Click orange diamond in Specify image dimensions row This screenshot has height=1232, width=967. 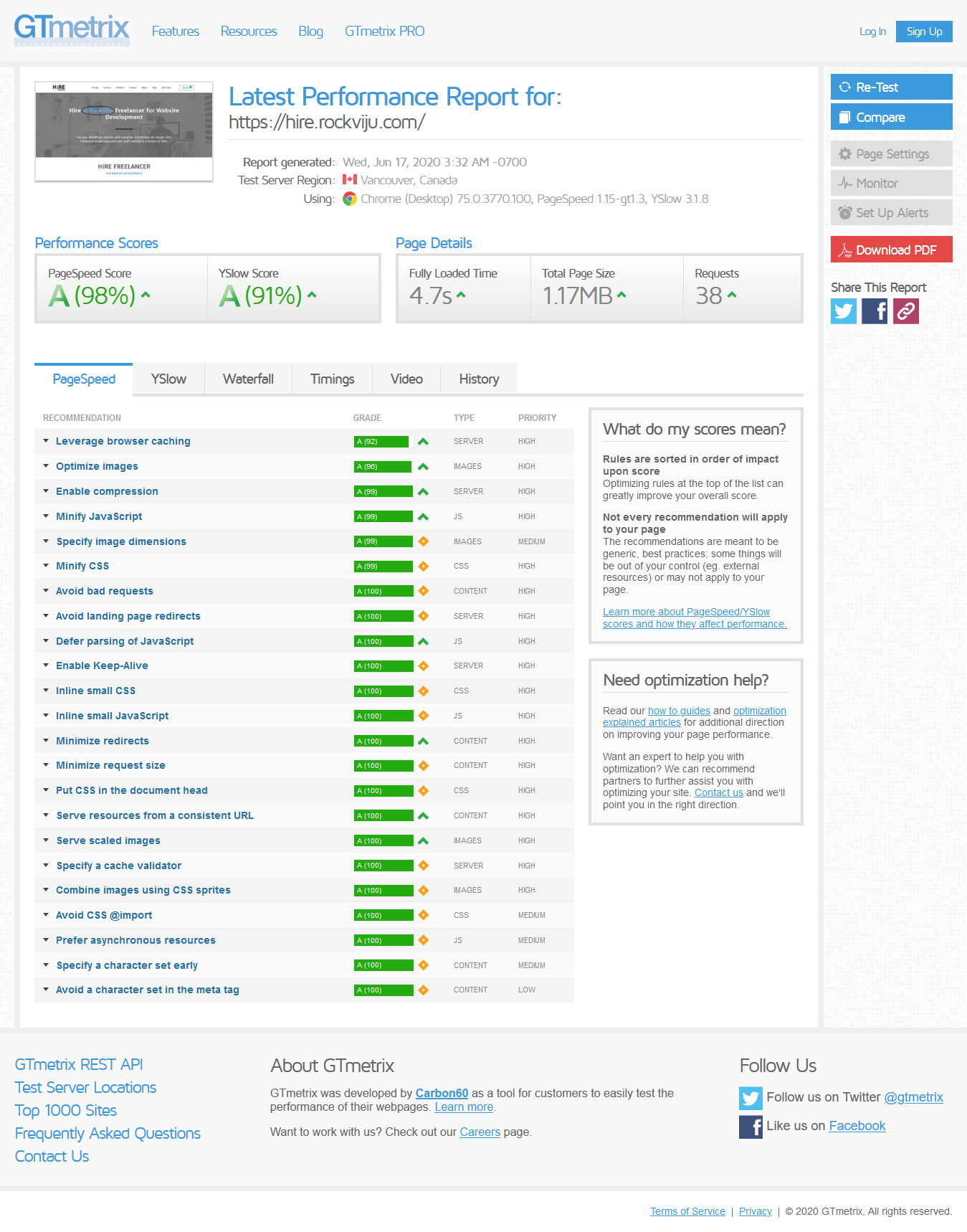[423, 541]
